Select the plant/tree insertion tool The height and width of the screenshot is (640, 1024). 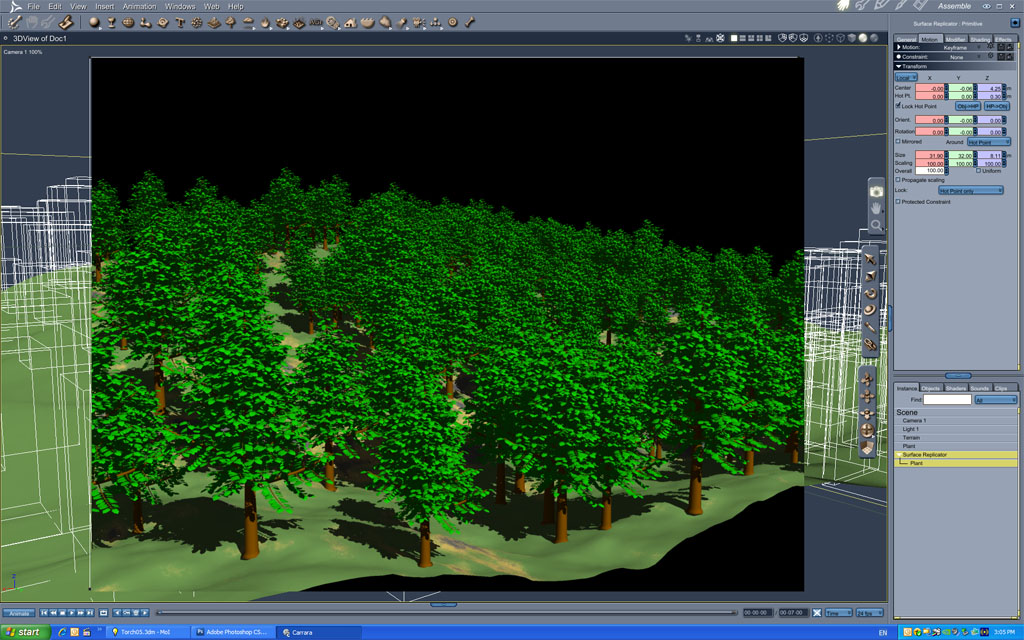pos(231,22)
